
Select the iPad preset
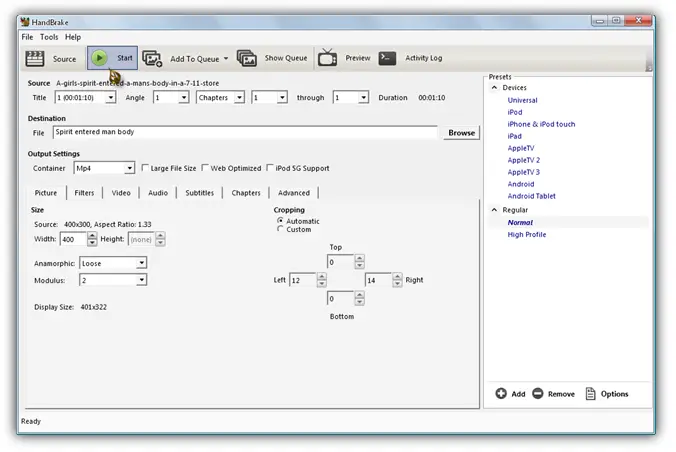coord(514,136)
